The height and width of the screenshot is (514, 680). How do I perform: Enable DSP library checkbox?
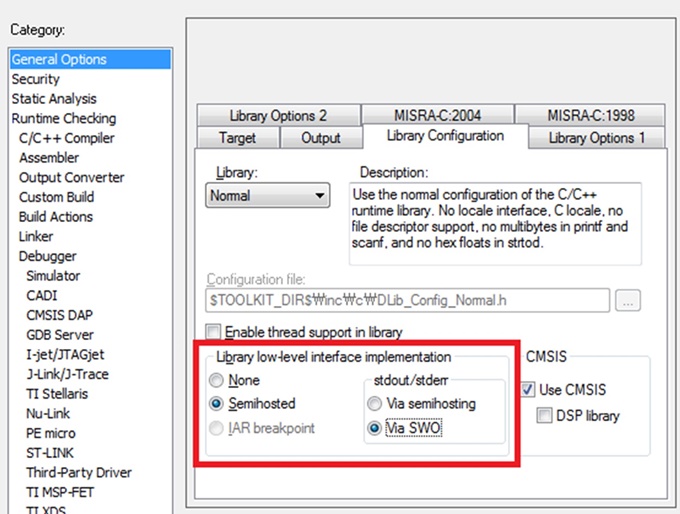click(x=544, y=415)
